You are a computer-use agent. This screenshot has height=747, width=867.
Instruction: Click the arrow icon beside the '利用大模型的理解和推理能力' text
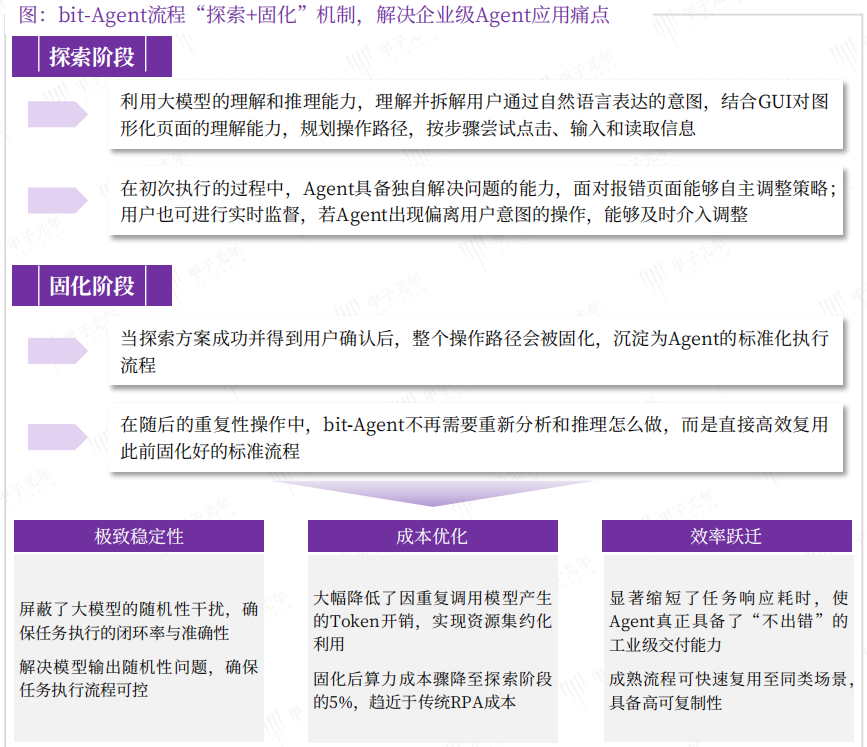pyautogui.click(x=58, y=115)
